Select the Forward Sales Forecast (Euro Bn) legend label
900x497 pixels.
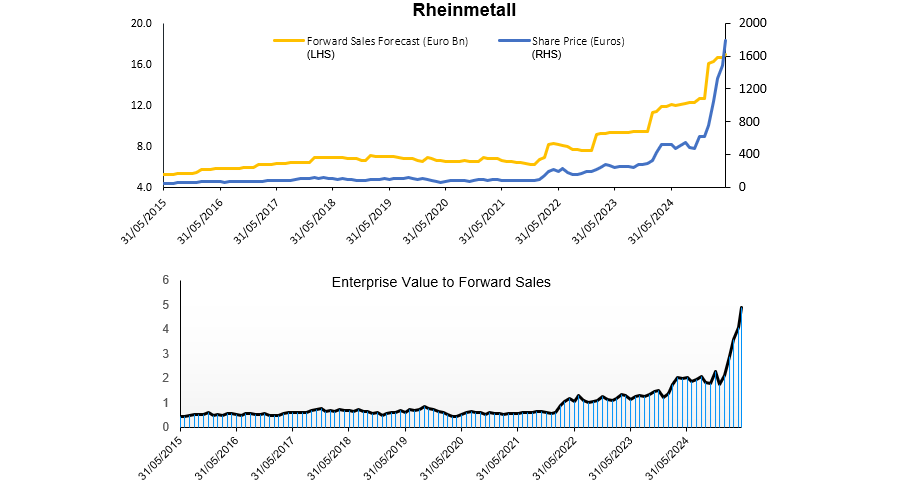point(387,41)
